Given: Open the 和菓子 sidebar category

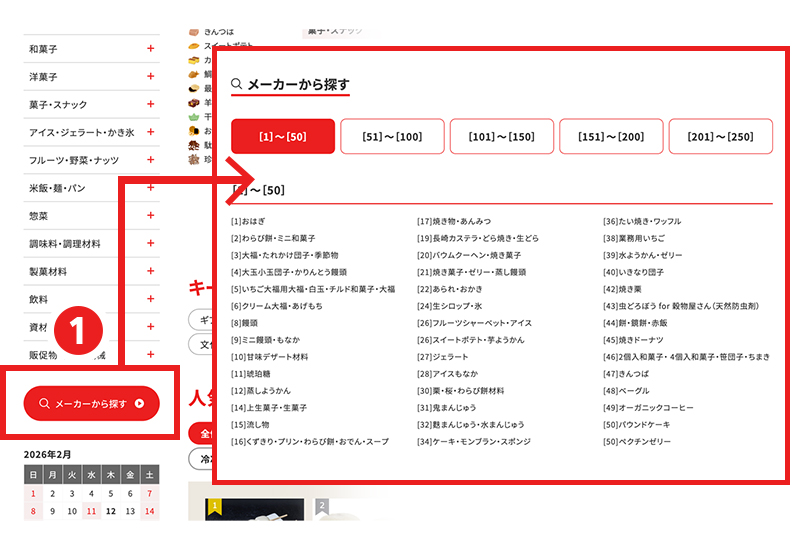Looking at the screenshot, I should [43, 49].
